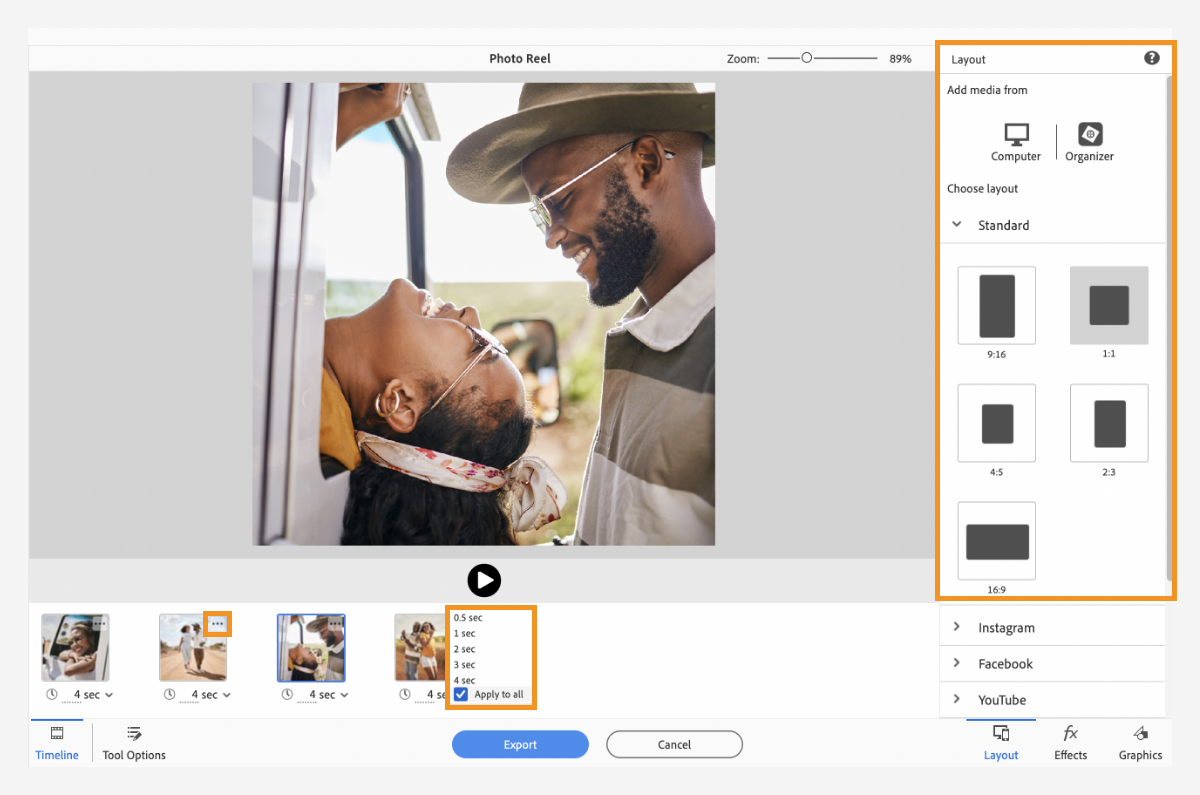Open the Layout help question mark
Image resolution: width=1200 pixels, height=795 pixels.
[x=1151, y=58]
